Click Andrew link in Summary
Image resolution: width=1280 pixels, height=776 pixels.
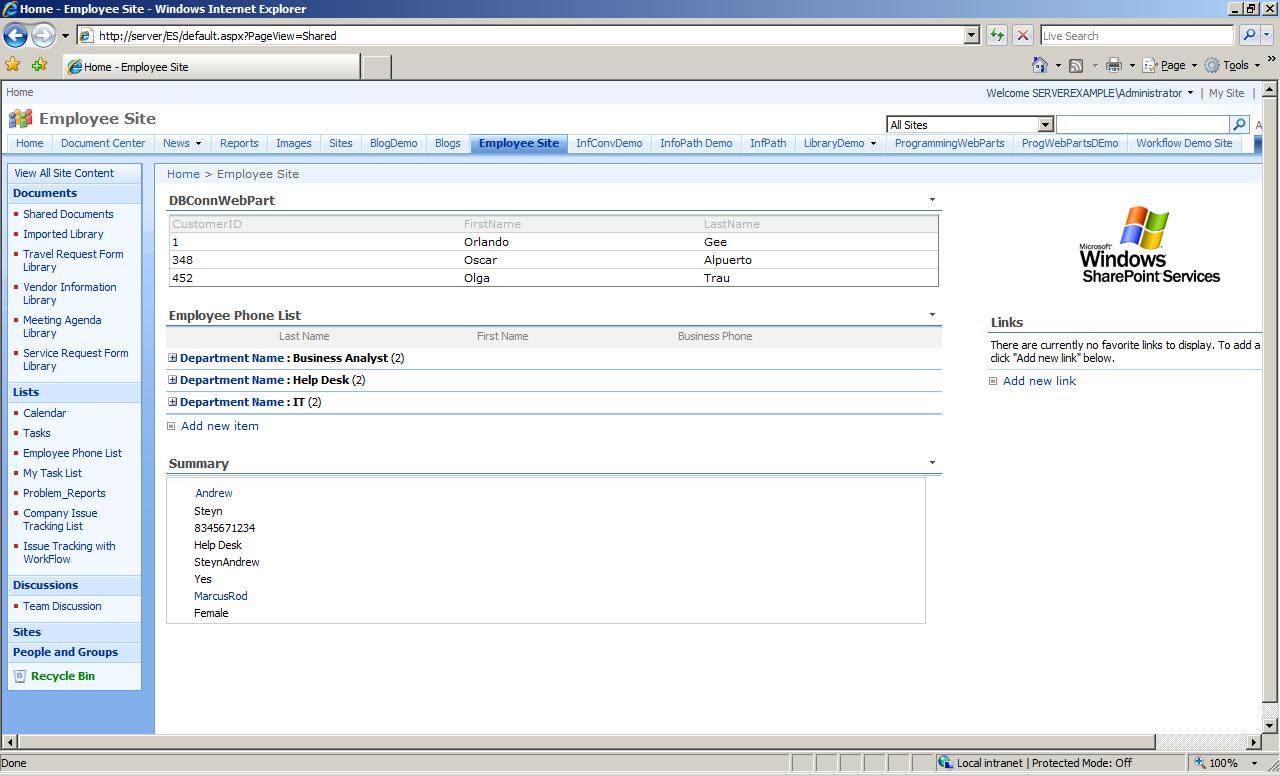pos(213,493)
